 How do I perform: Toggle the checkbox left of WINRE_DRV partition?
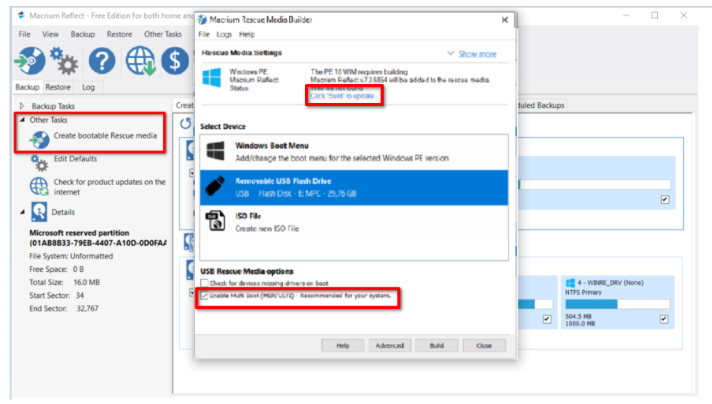pyautogui.click(x=547, y=319)
